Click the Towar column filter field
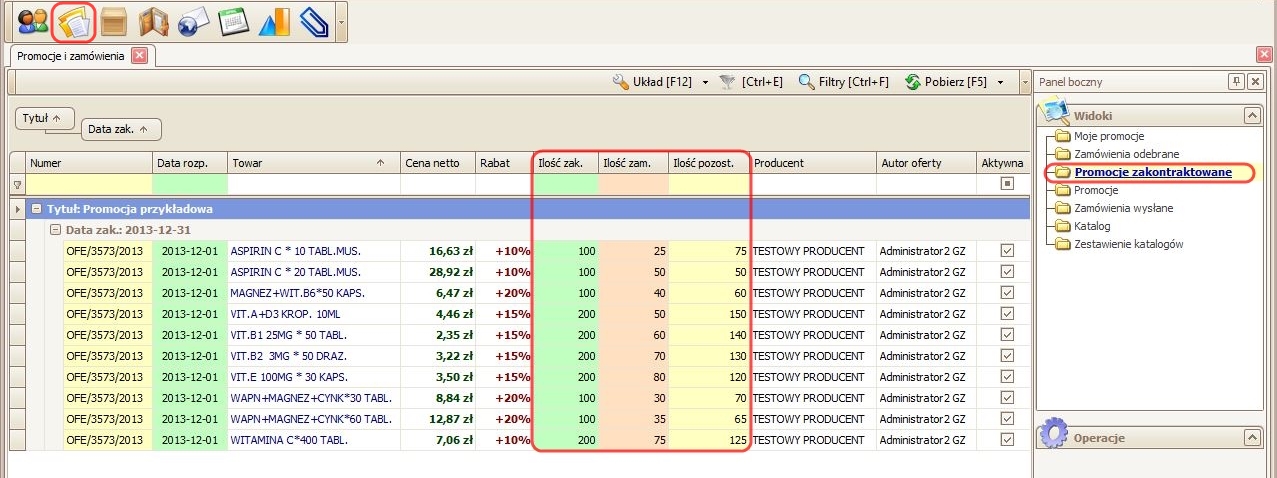The height and width of the screenshot is (478, 1277). (x=312, y=184)
